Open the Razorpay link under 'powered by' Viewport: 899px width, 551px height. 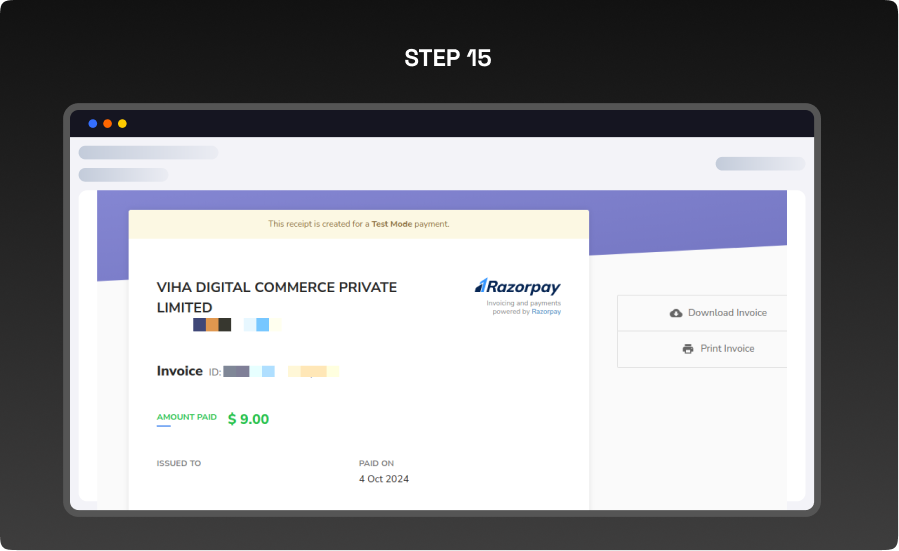(546, 312)
